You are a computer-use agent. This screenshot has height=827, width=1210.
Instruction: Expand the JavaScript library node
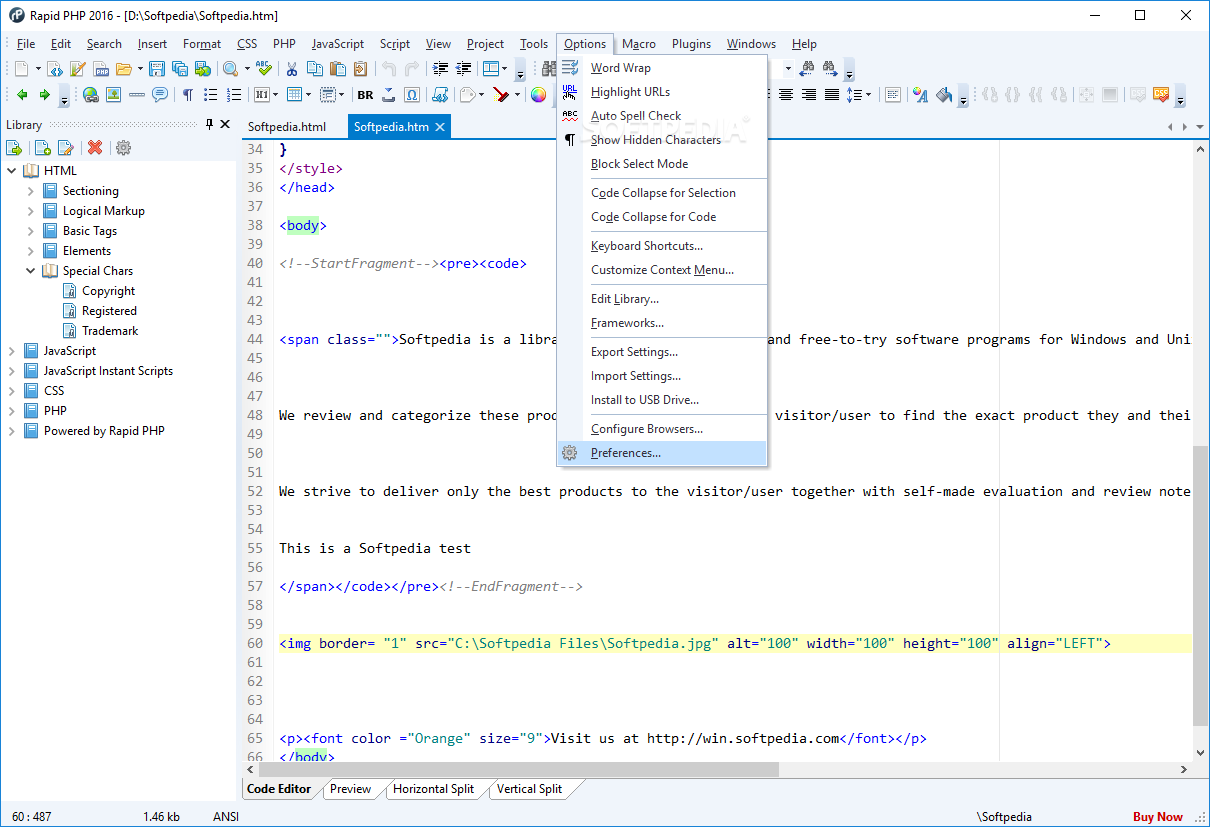coord(12,351)
